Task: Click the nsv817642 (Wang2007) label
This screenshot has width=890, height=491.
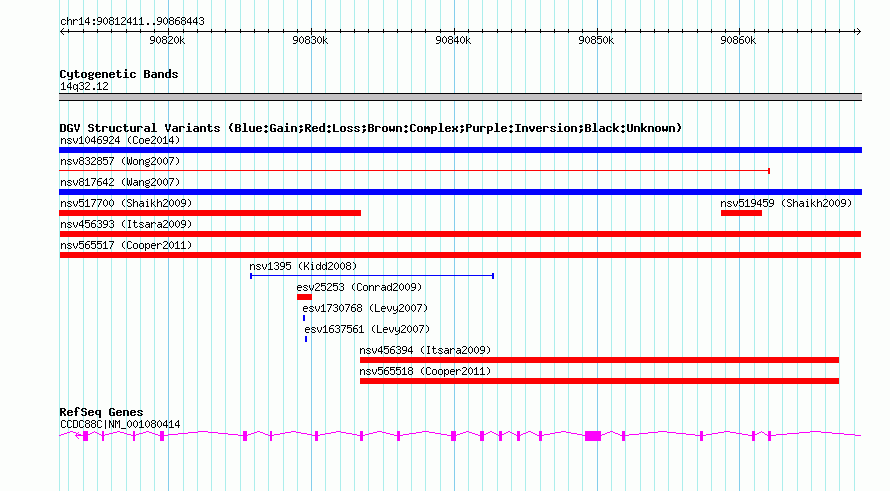Action: (x=120, y=182)
